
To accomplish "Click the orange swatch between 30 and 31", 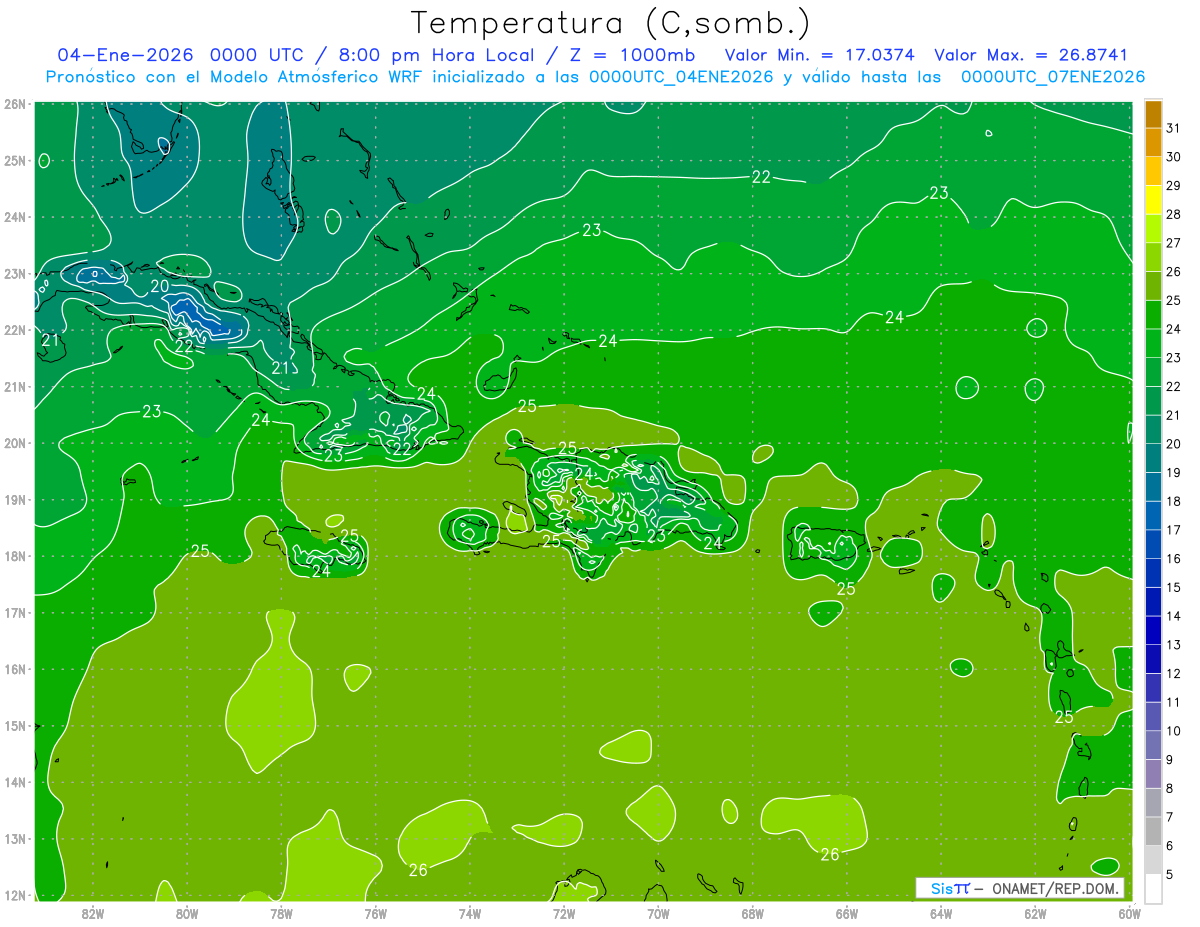I will tap(1153, 142).
